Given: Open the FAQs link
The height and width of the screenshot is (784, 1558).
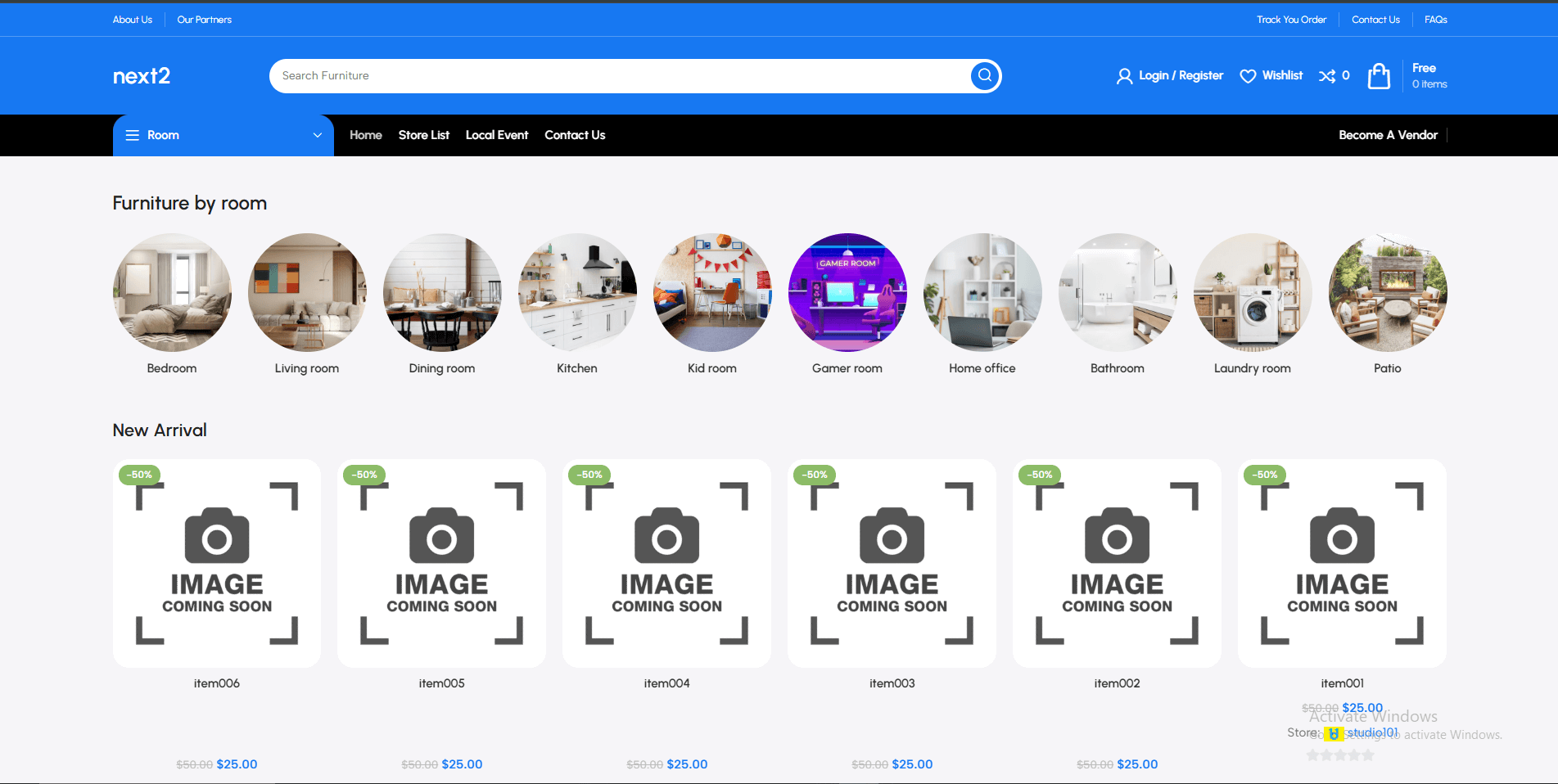Looking at the screenshot, I should 1435,20.
